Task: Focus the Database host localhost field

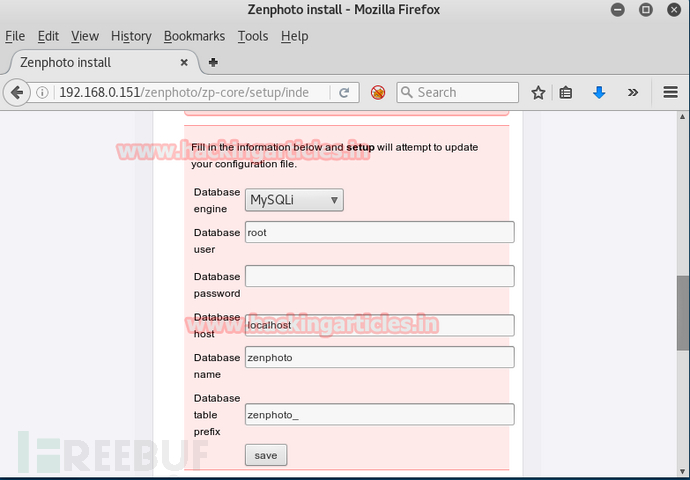Action: (x=379, y=325)
